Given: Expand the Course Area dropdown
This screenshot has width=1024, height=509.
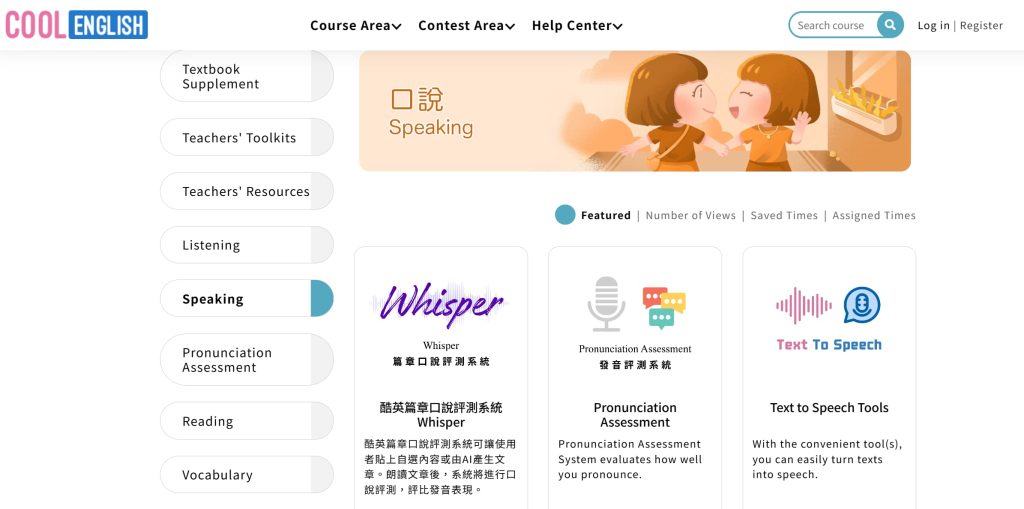Looking at the screenshot, I should coord(356,25).
